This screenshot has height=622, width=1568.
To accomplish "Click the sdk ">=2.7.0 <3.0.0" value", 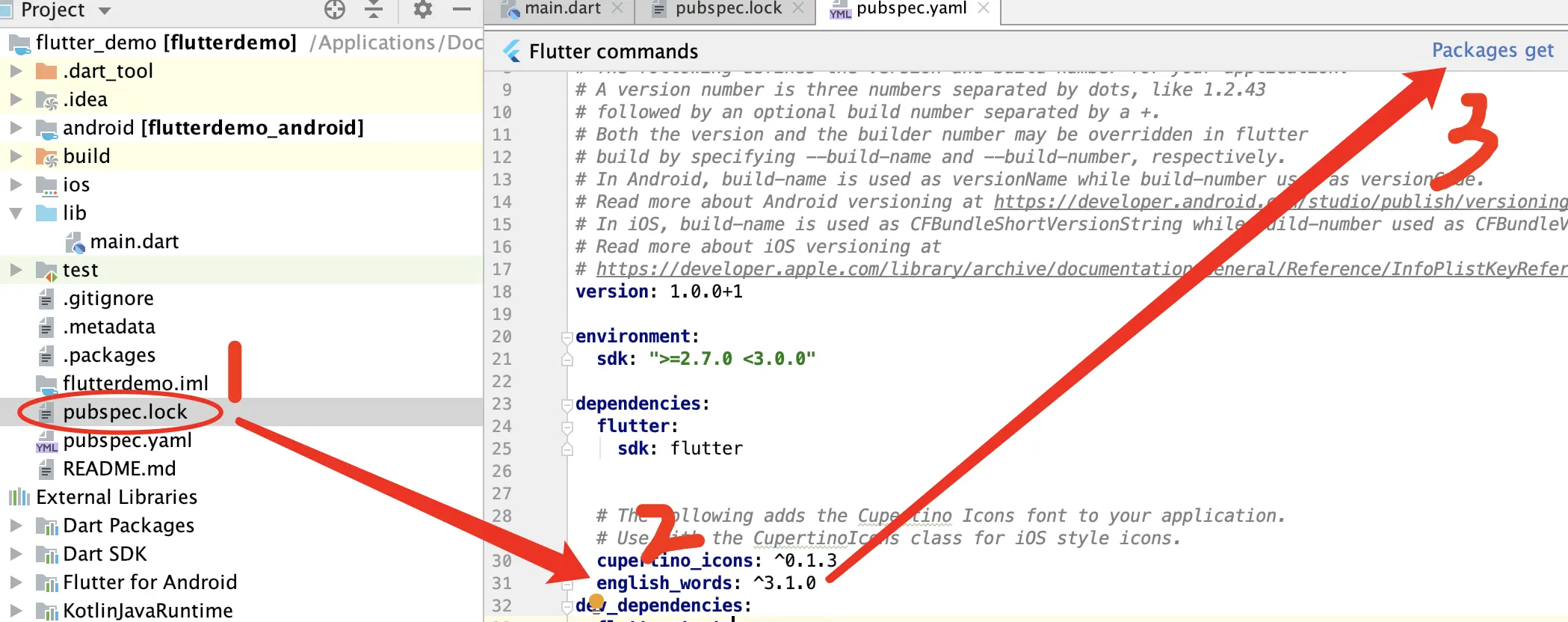I will point(732,359).
